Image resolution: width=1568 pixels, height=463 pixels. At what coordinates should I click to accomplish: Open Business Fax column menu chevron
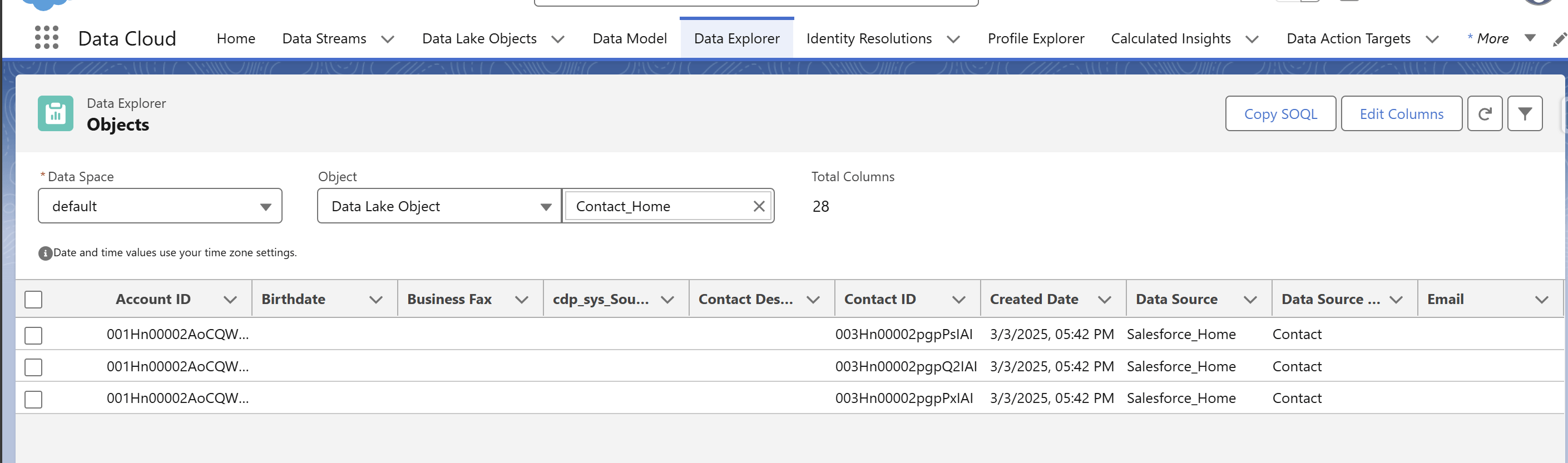pos(522,300)
